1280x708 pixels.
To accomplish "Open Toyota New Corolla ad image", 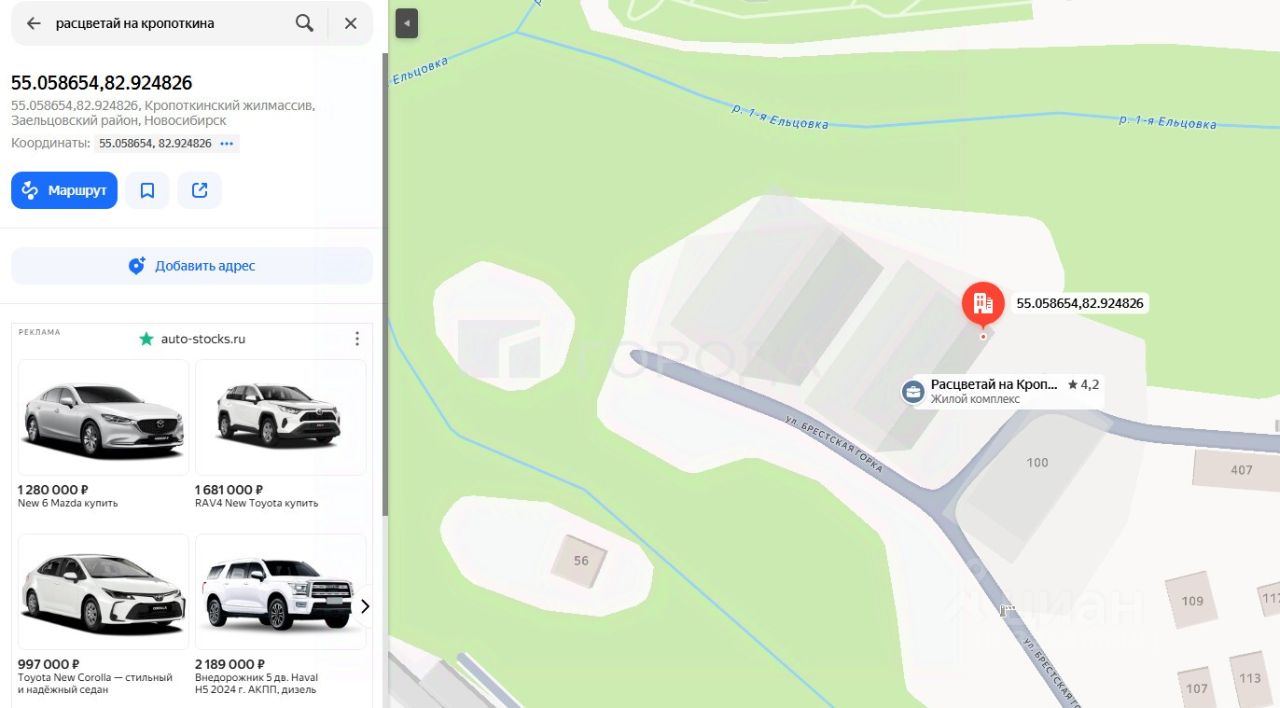I will coord(104,592).
